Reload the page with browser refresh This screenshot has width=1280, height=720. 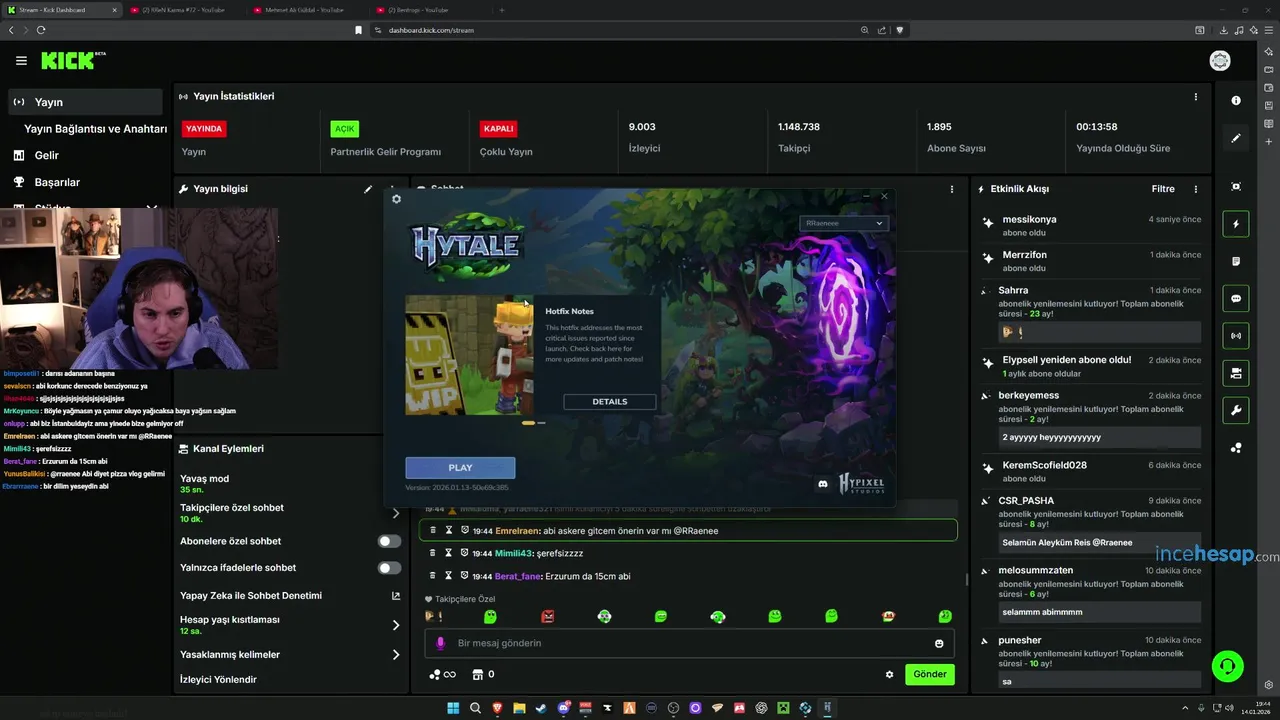(41, 30)
